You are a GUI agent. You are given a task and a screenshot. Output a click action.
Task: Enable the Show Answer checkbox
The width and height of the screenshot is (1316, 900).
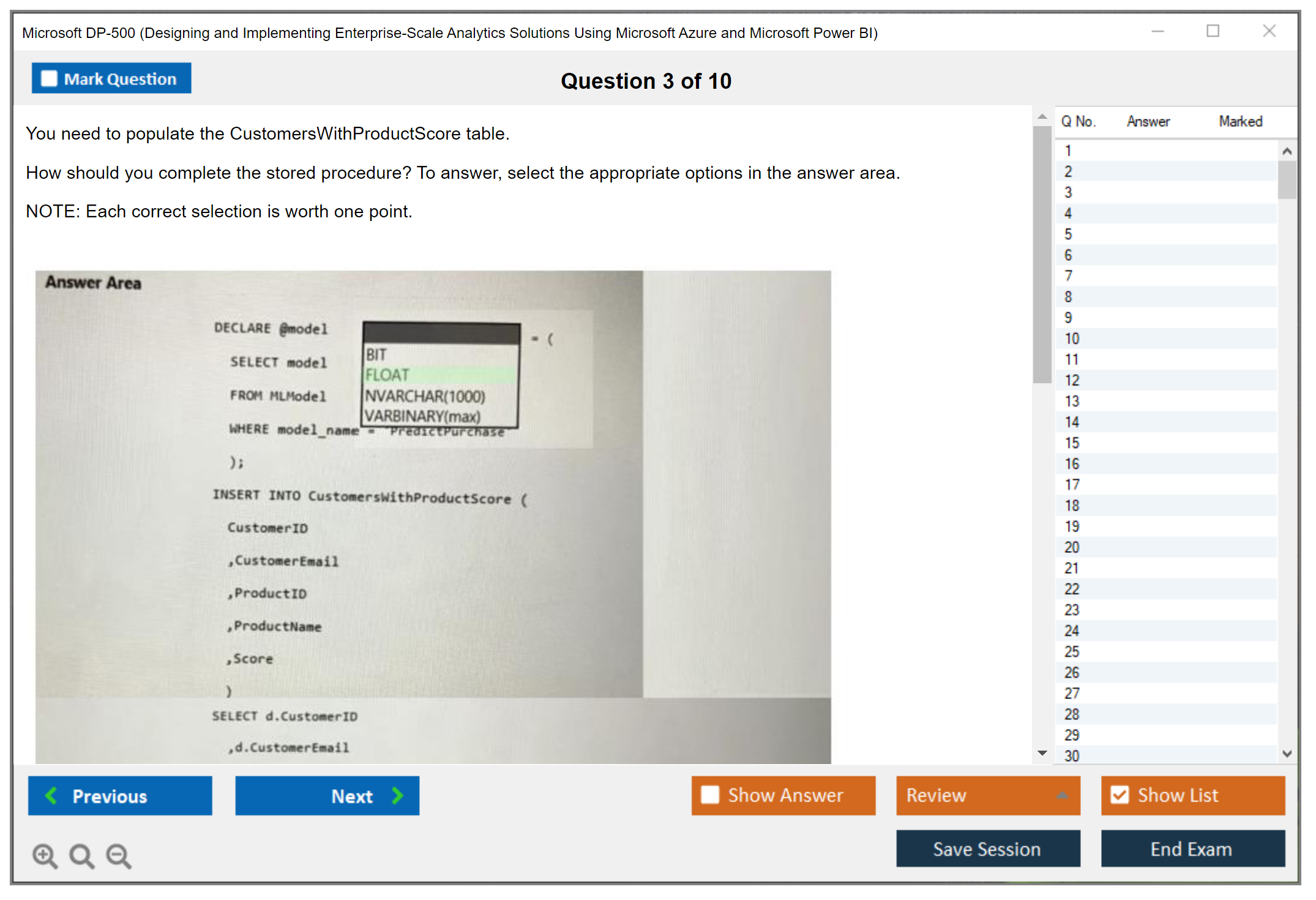point(710,795)
